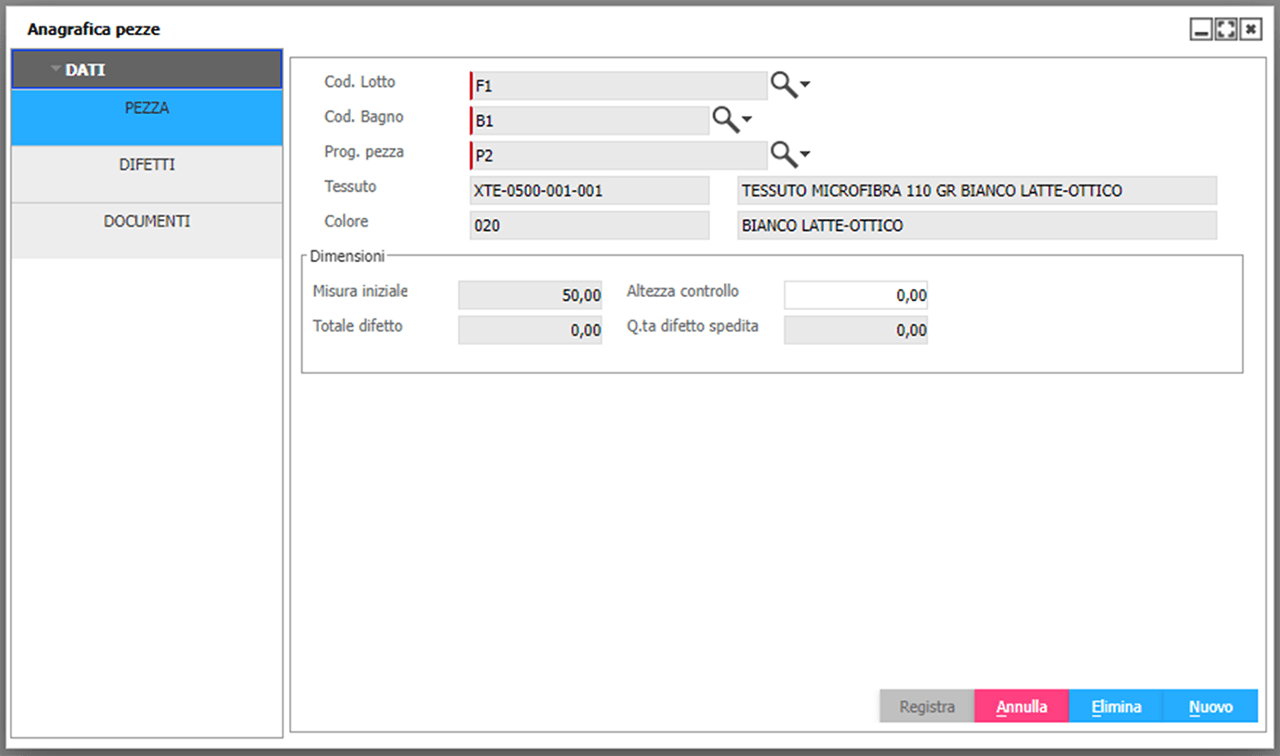Open the DOCUMENTI tab
The width and height of the screenshot is (1280, 756).
(146, 231)
